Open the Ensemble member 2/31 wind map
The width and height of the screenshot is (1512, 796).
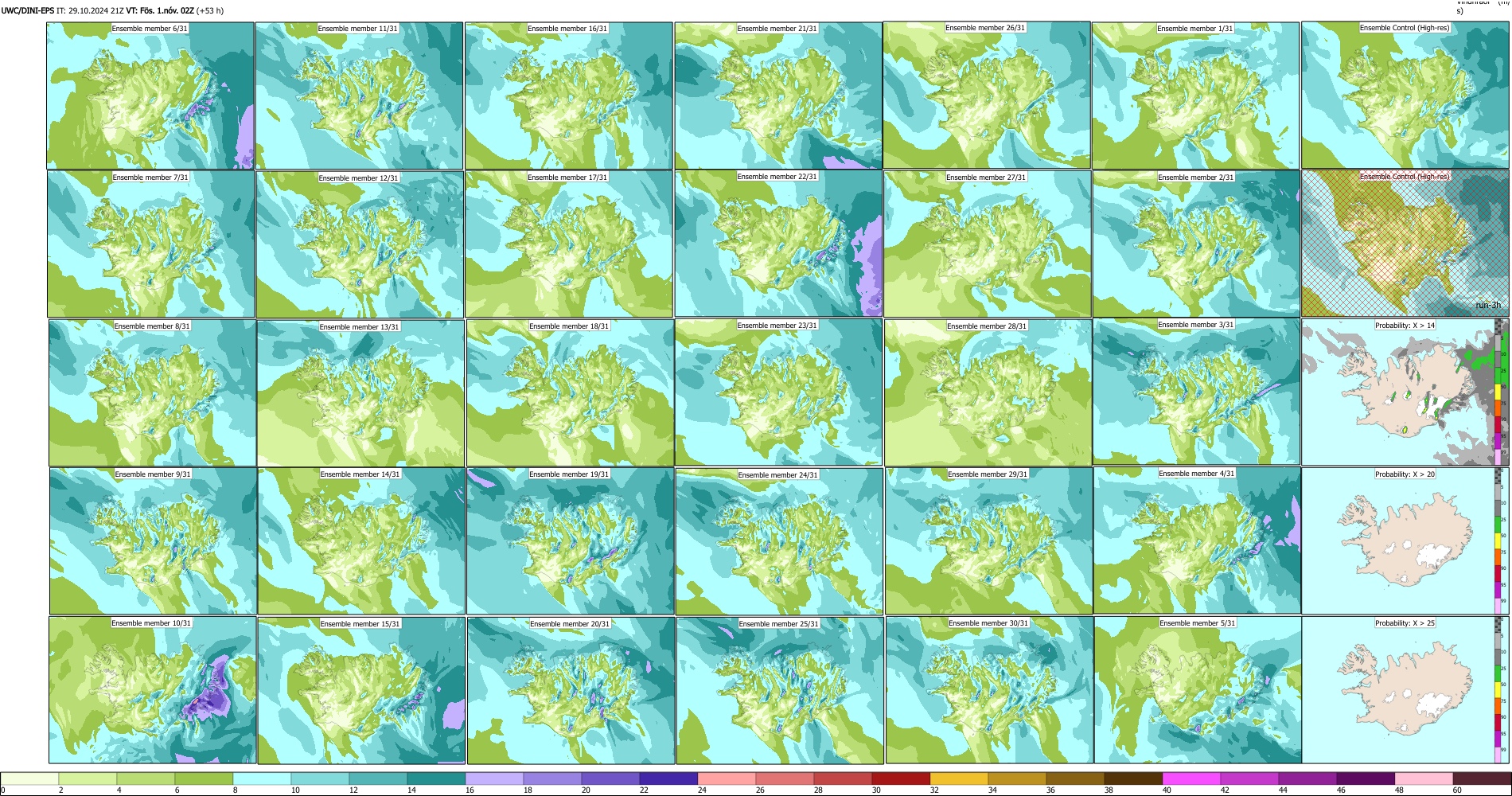[x=1197, y=244]
